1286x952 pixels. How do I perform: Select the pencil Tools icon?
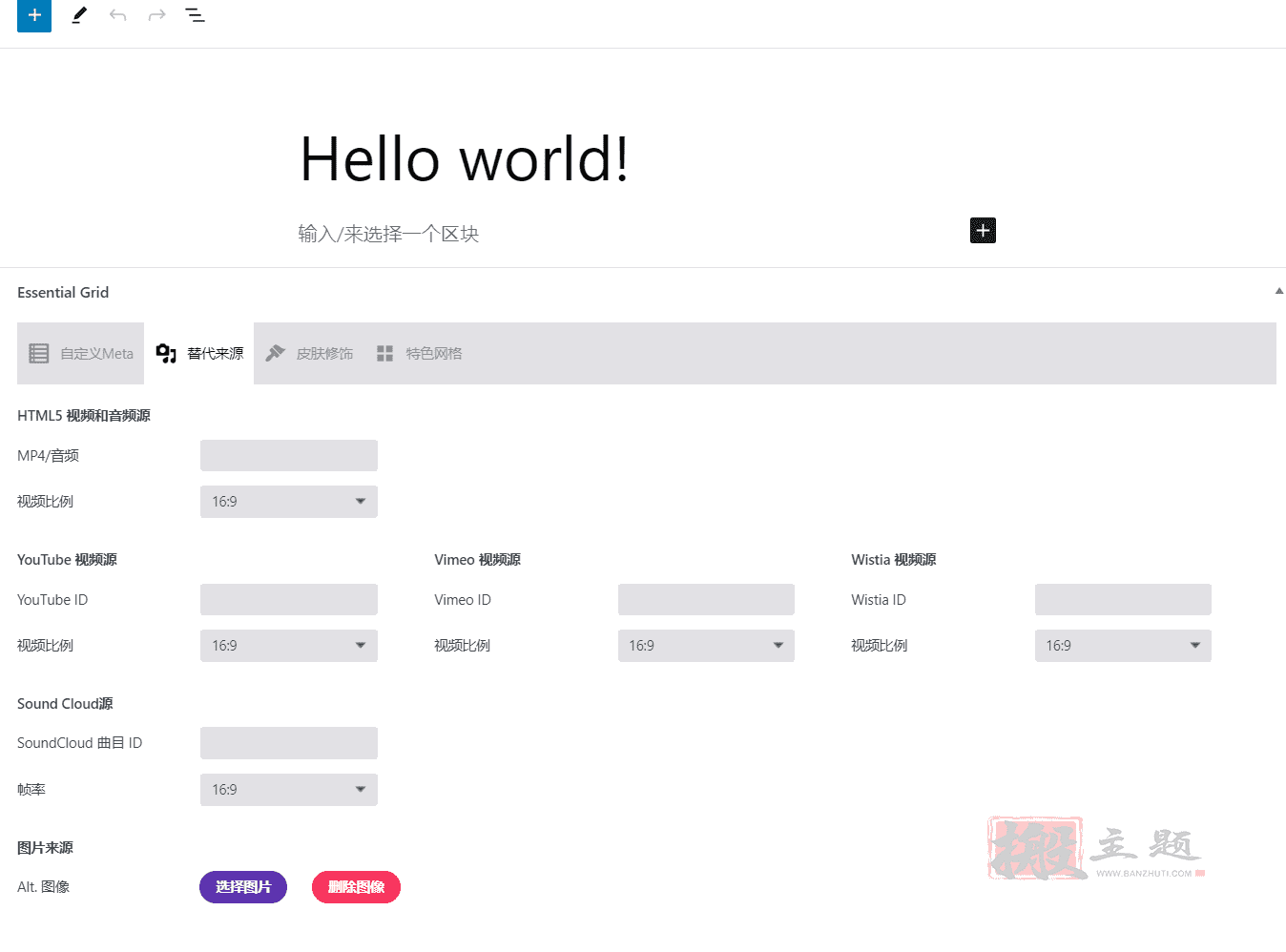point(79,15)
